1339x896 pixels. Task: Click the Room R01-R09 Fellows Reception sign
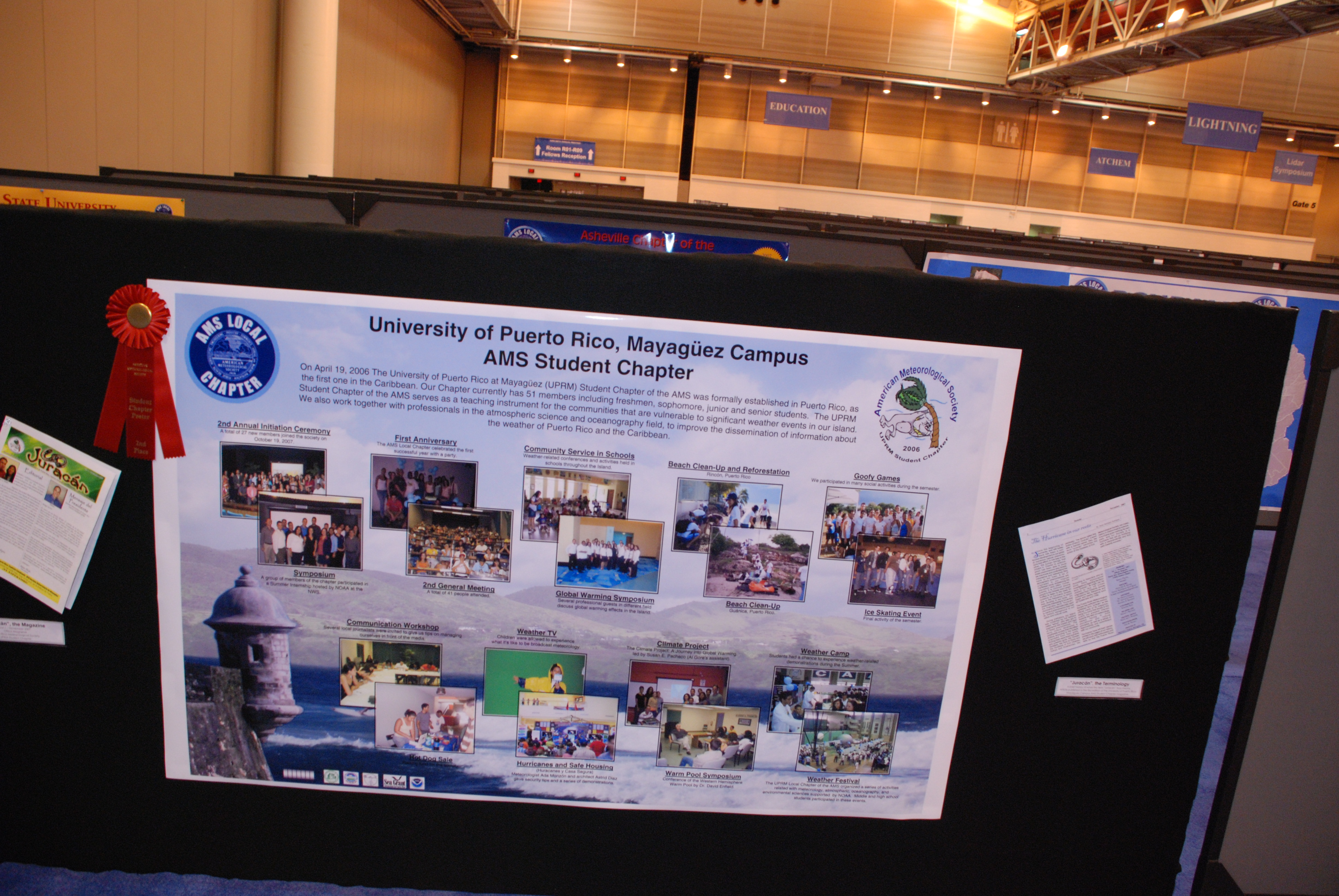pyautogui.click(x=565, y=151)
